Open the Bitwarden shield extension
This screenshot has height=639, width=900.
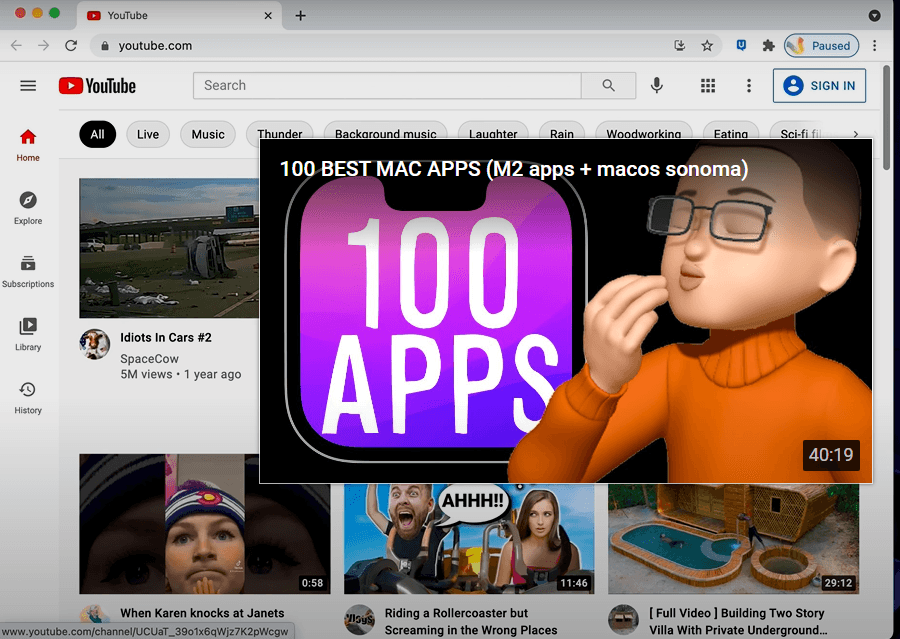pos(741,45)
